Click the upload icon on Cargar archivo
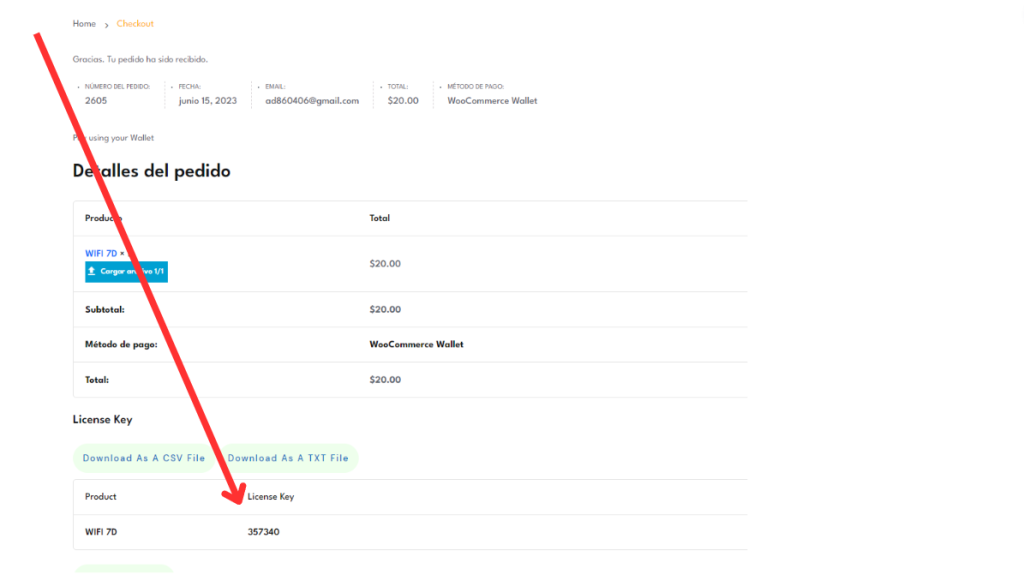This screenshot has width=1024, height=575. pos(92,271)
